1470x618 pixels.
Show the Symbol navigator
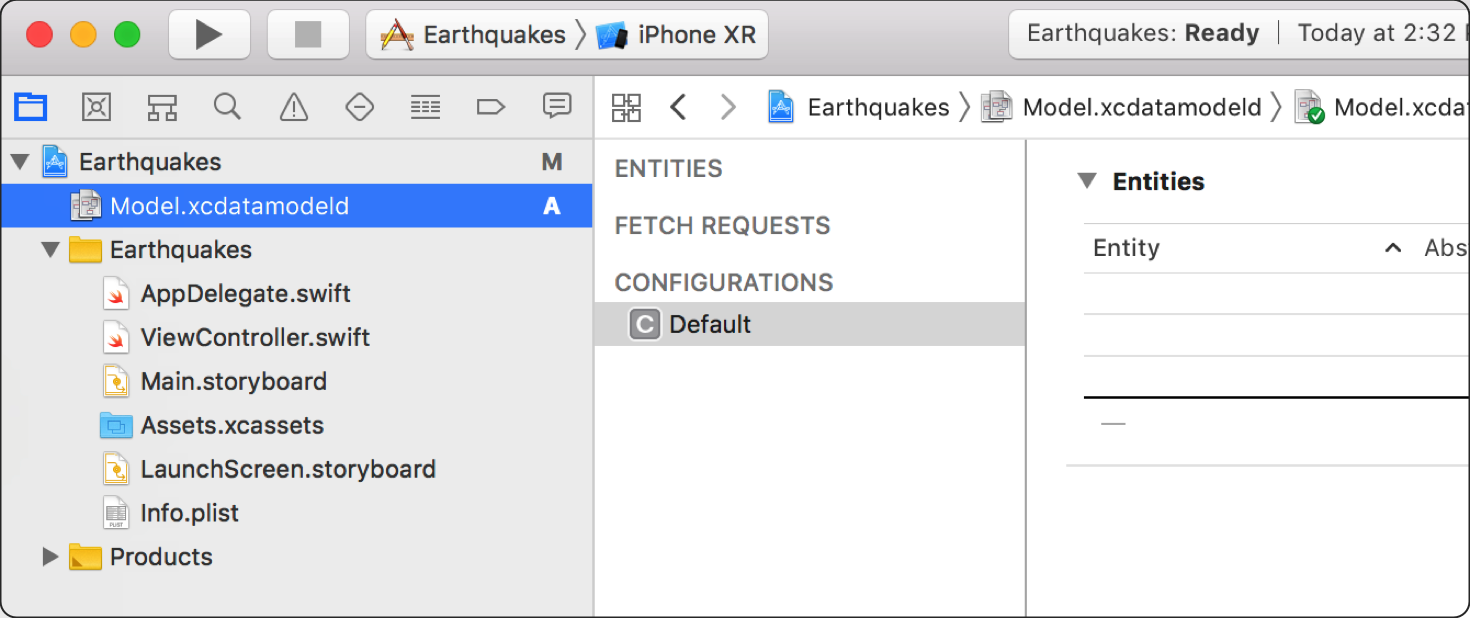pyautogui.click(x=162, y=107)
